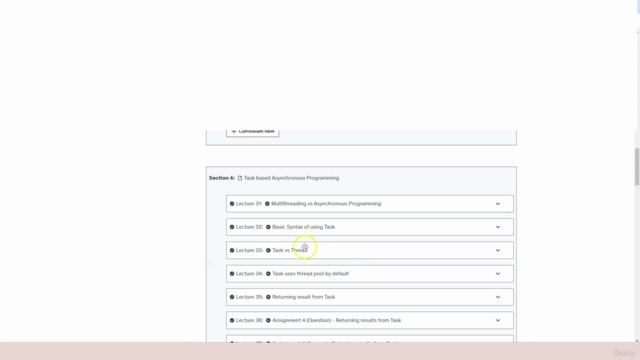Select 'Section 4:' label

click(x=222, y=178)
